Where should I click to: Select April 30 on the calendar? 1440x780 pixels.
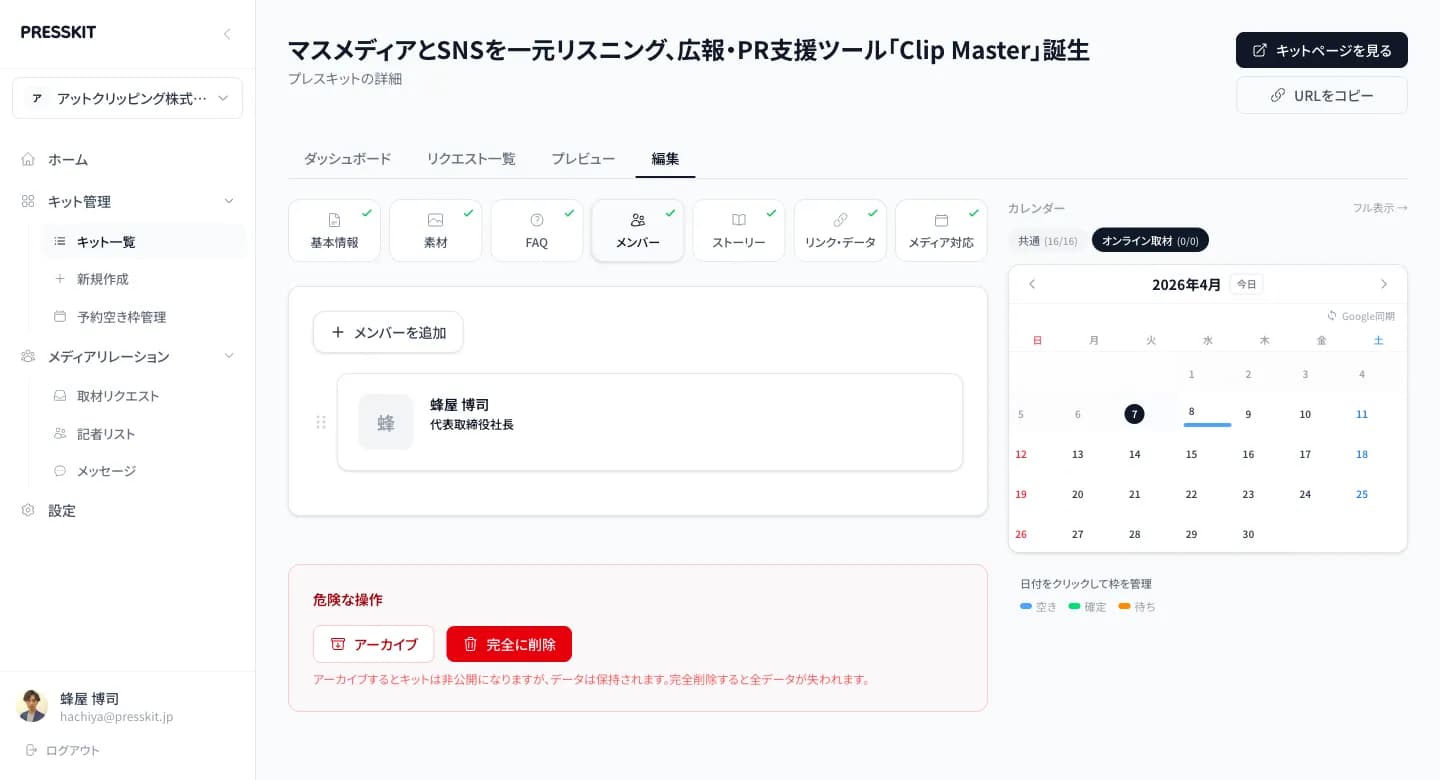(1248, 534)
